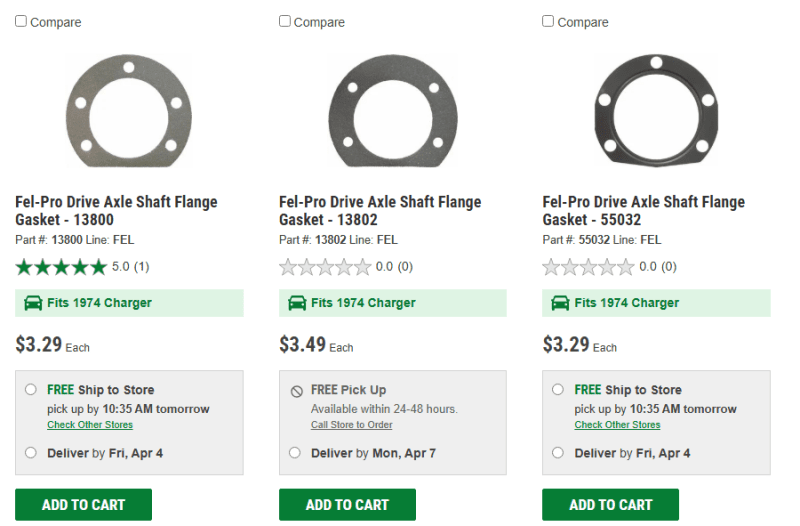Select Deliver by Fri, Apr 4 for 55032

tap(558, 453)
